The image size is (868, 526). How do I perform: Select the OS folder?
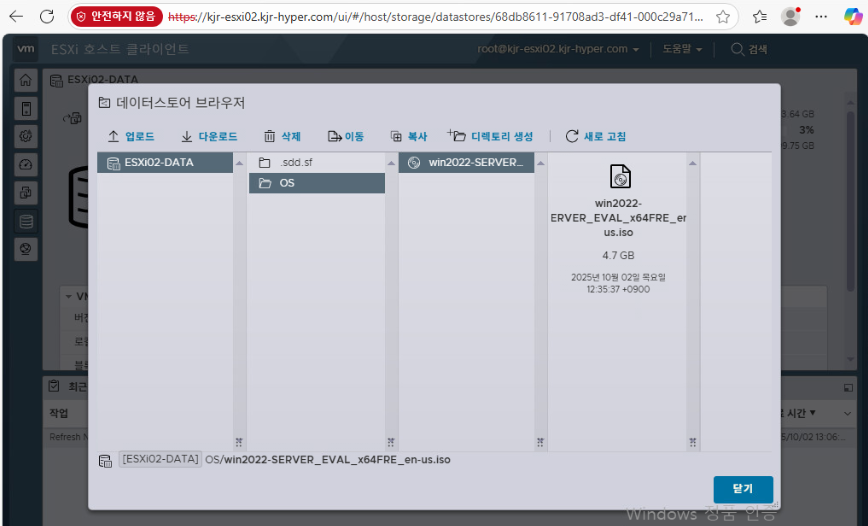pyautogui.click(x=317, y=183)
